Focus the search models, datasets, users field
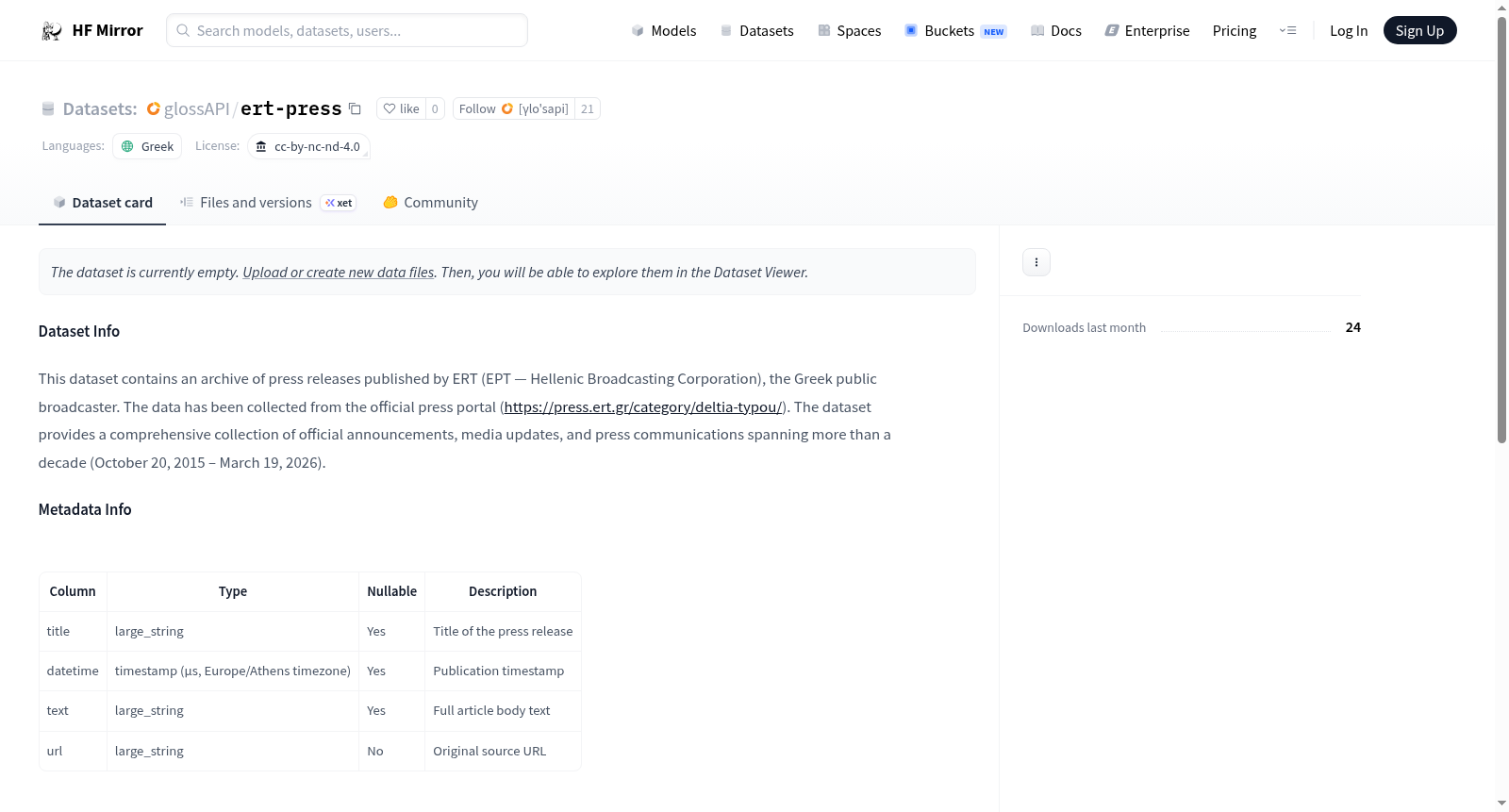1509x812 pixels. click(x=347, y=30)
